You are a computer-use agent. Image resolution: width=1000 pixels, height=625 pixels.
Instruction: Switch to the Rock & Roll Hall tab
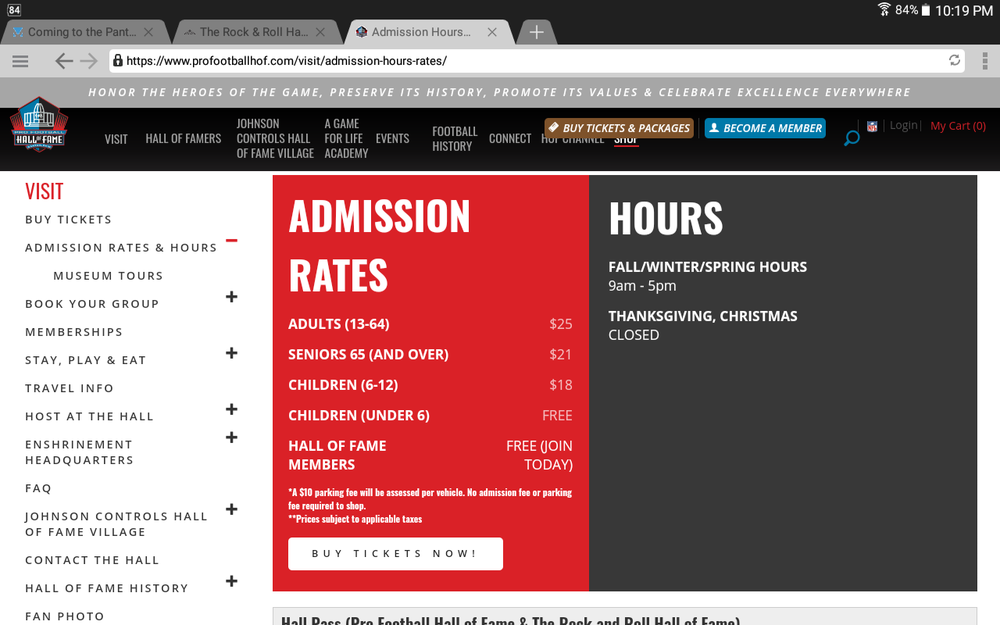click(253, 32)
